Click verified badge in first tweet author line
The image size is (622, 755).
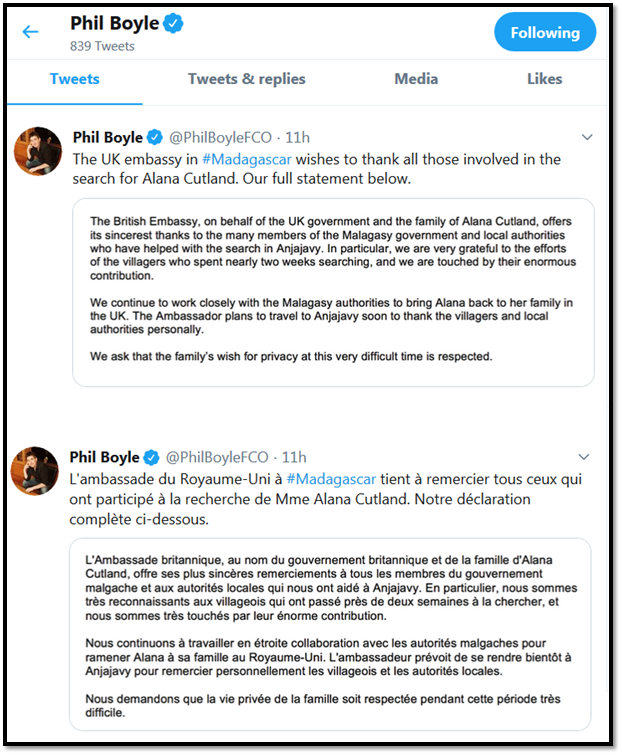(x=155, y=138)
